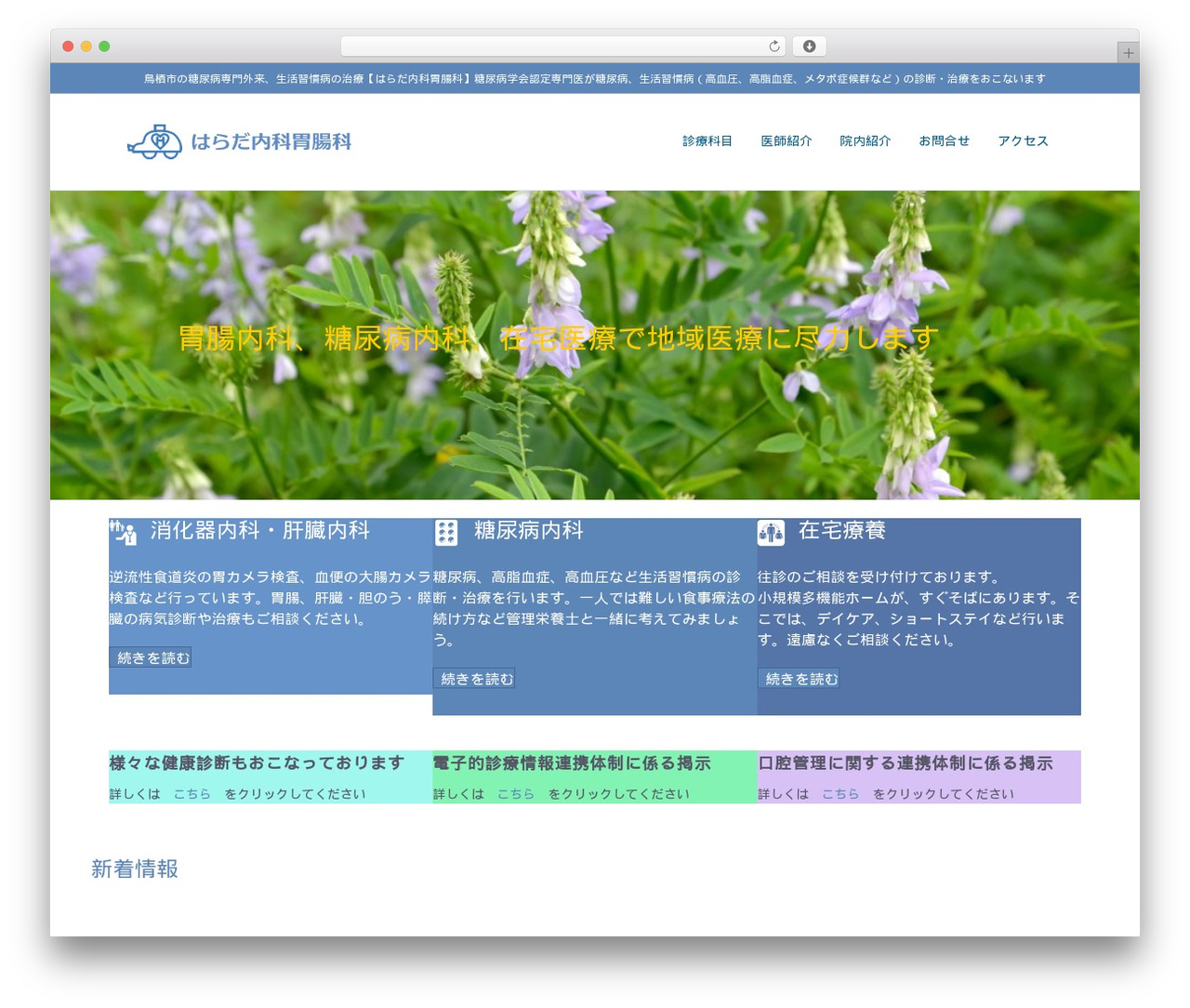The width and height of the screenshot is (1190, 1008).
Task: Click 続きを読む under 糖尿病内科
Action: point(474,679)
